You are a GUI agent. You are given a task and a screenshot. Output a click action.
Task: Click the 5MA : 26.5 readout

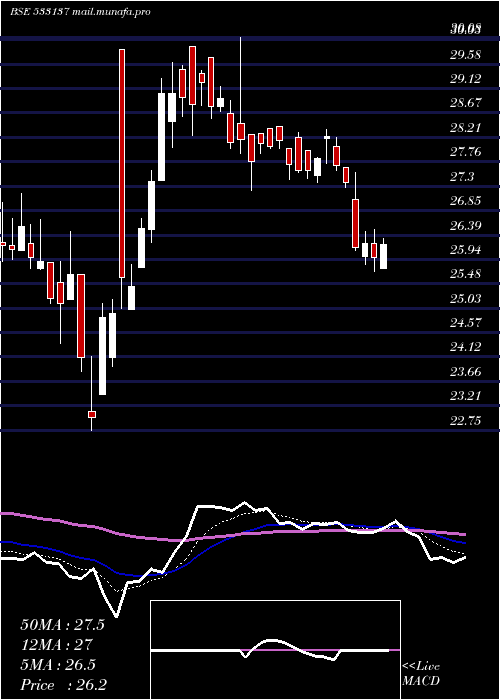[58, 665]
